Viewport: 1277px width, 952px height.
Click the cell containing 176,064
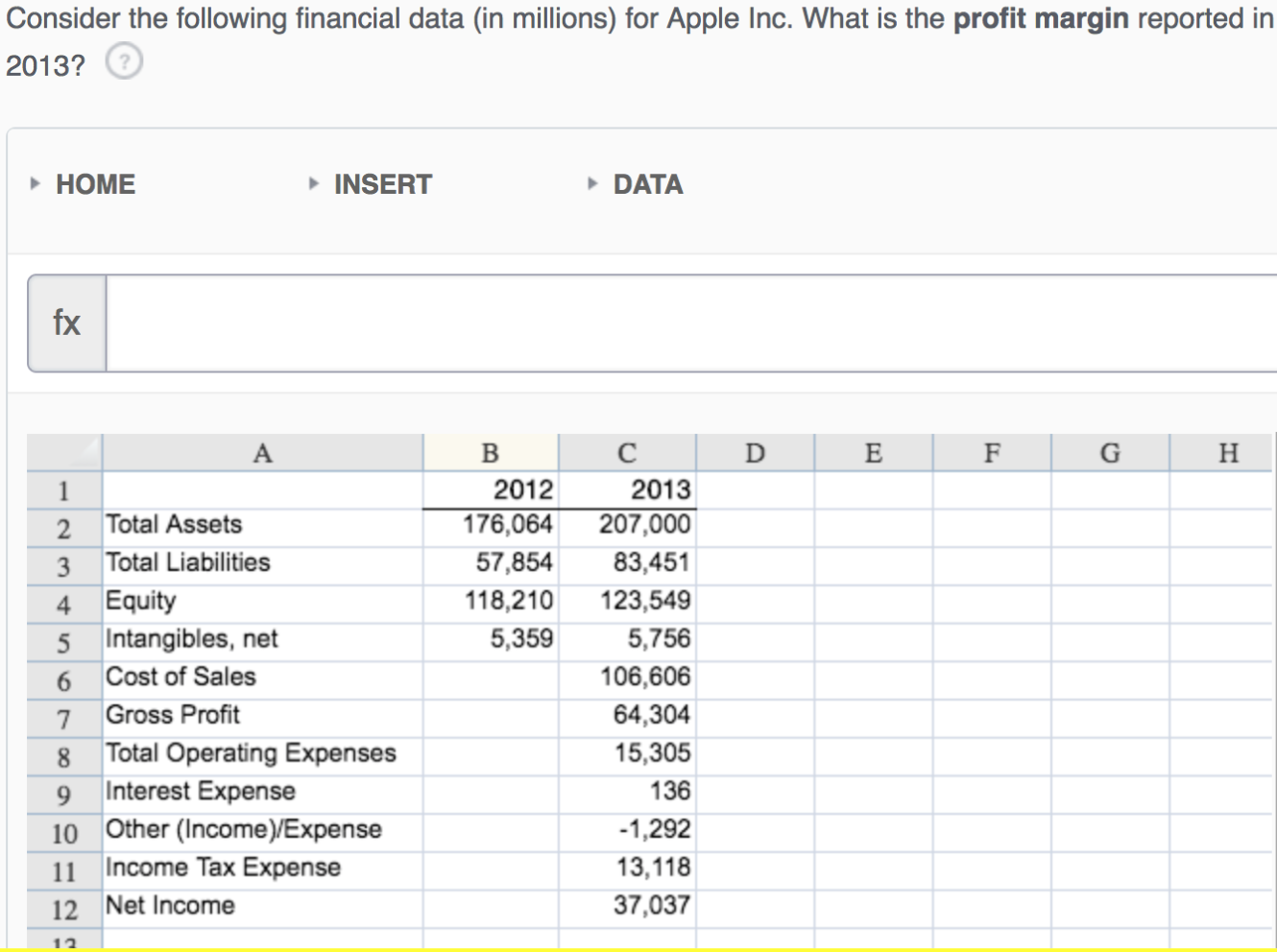pyautogui.click(x=491, y=528)
